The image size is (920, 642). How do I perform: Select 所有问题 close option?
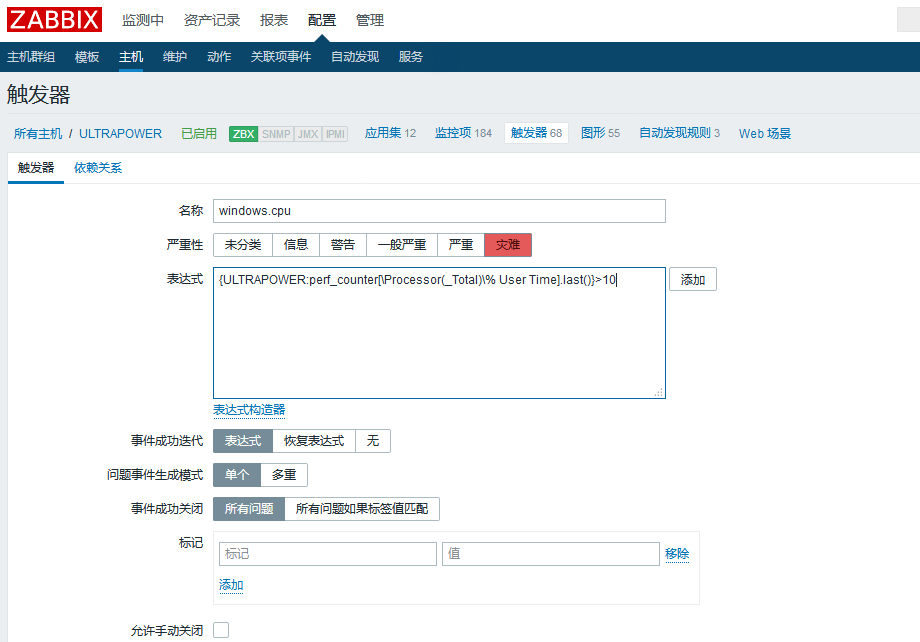[x=249, y=509]
